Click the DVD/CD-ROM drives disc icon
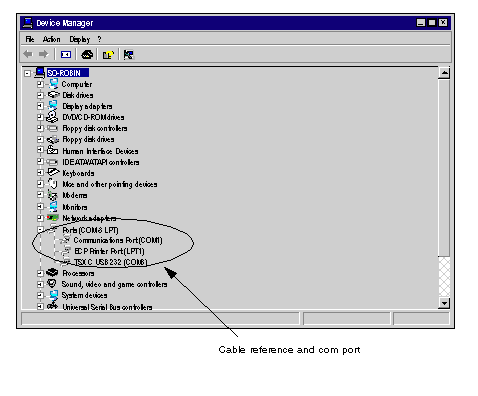 (52, 117)
